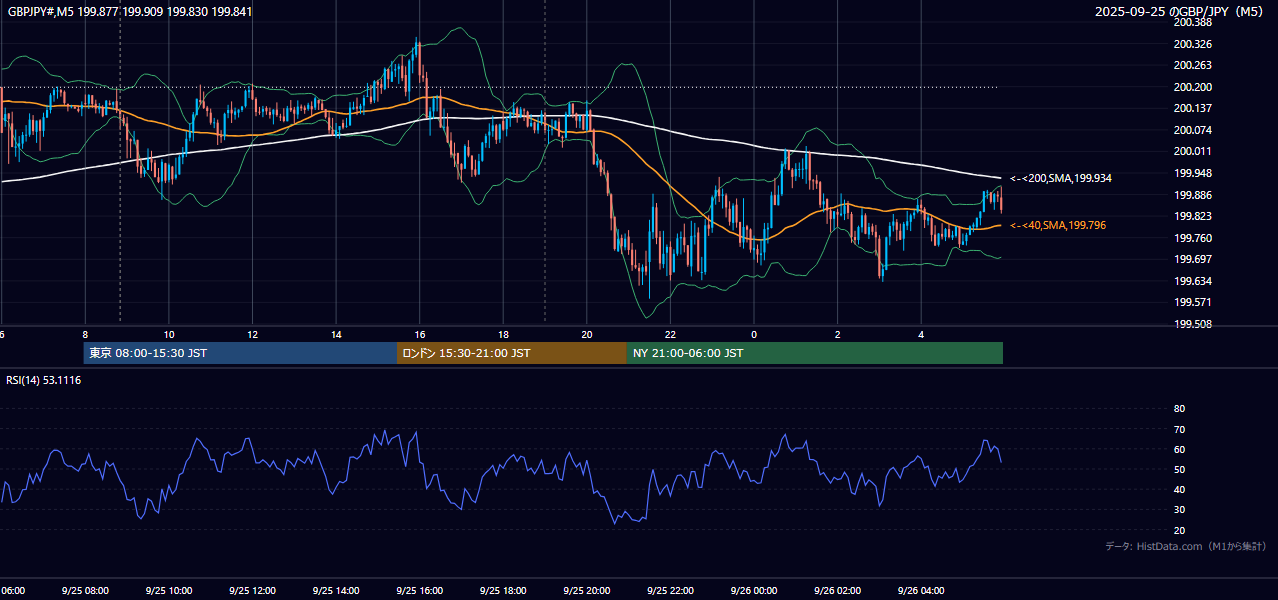Image resolution: width=1278 pixels, height=600 pixels.
Task: Click price axis value 200.388
Action: point(1192,23)
